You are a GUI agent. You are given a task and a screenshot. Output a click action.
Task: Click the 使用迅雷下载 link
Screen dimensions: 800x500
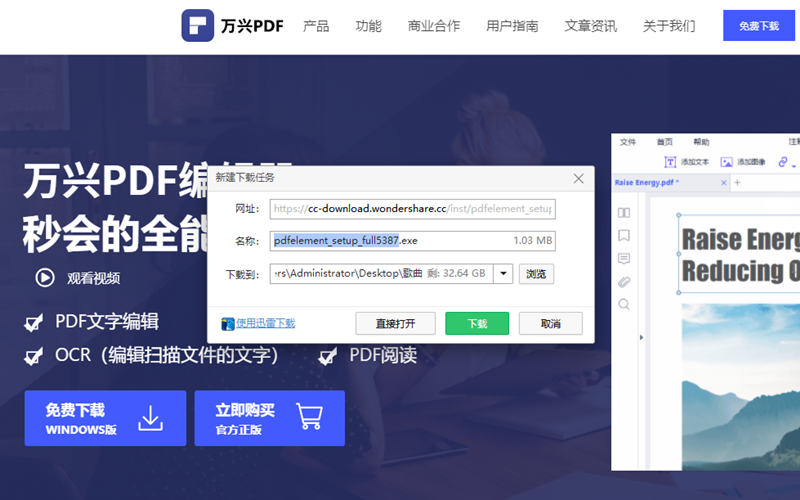pos(265,323)
